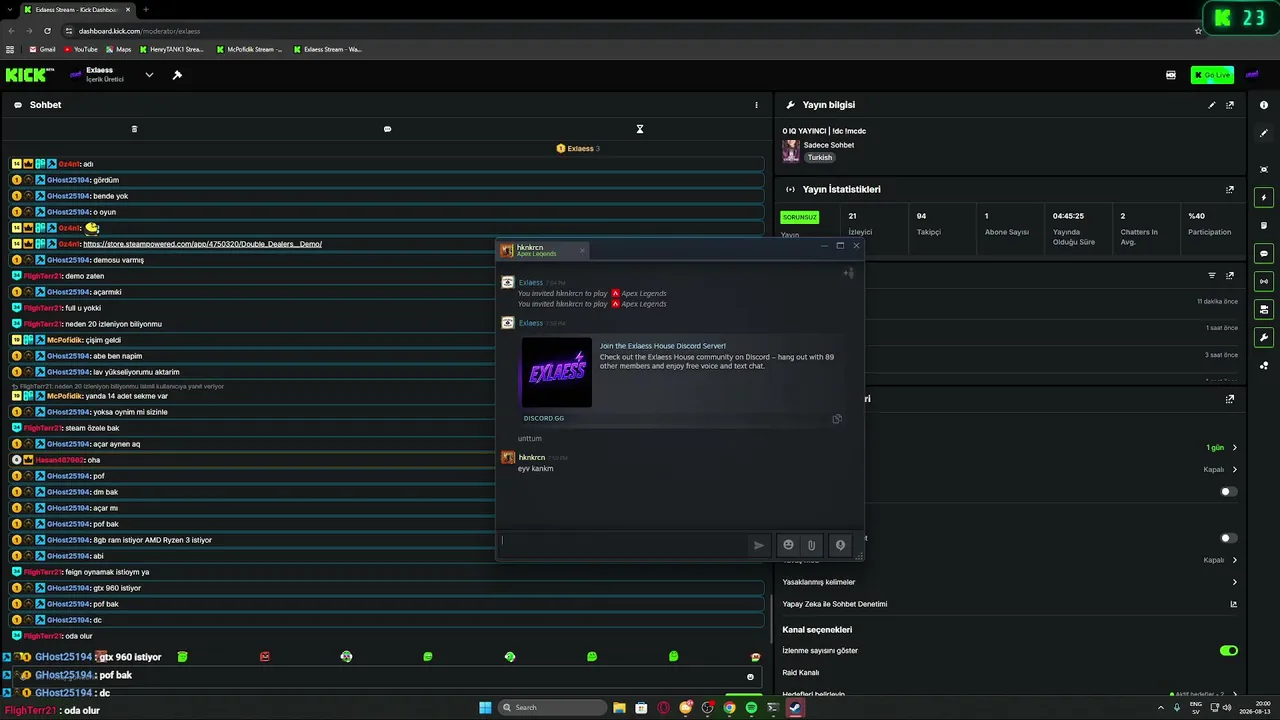Open the theatre mode icon beside Go Live
Image resolution: width=1280 pixels, height=720 pixels.
click(1171, 75)
